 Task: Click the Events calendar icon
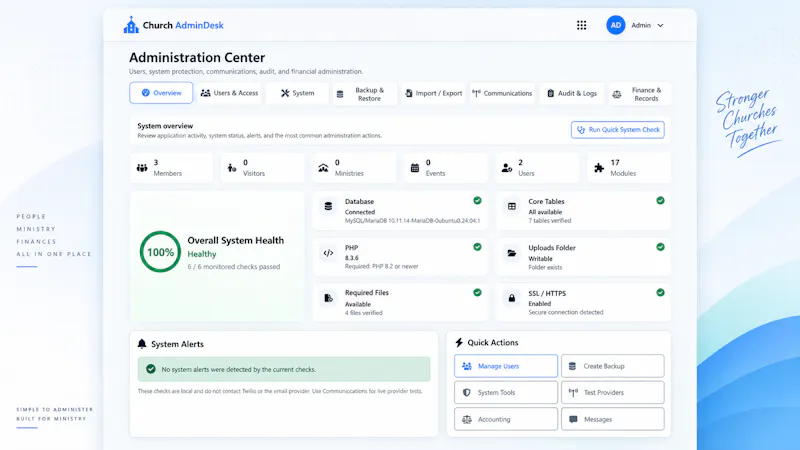pos(415,167)
